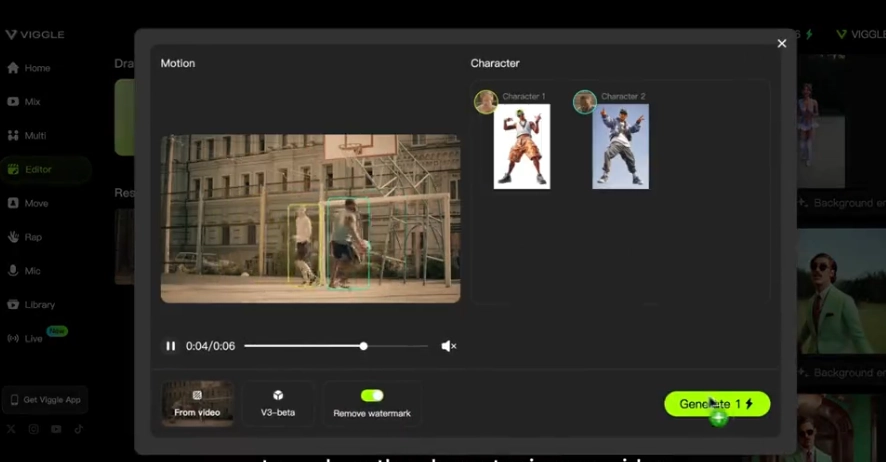Select the From video motion source
Viewport: 886px width, 462px height.
[x=197, y=403]
